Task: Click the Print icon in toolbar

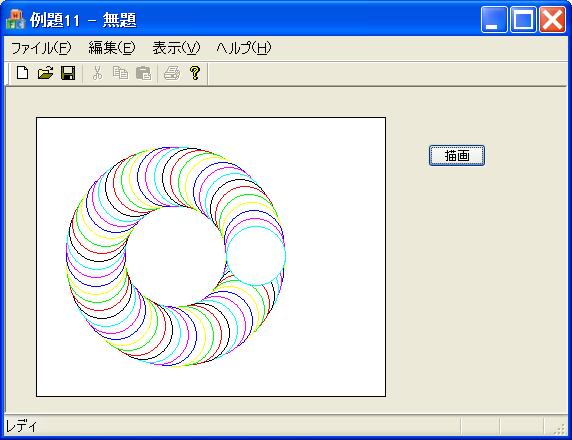Action: point(172,73)
